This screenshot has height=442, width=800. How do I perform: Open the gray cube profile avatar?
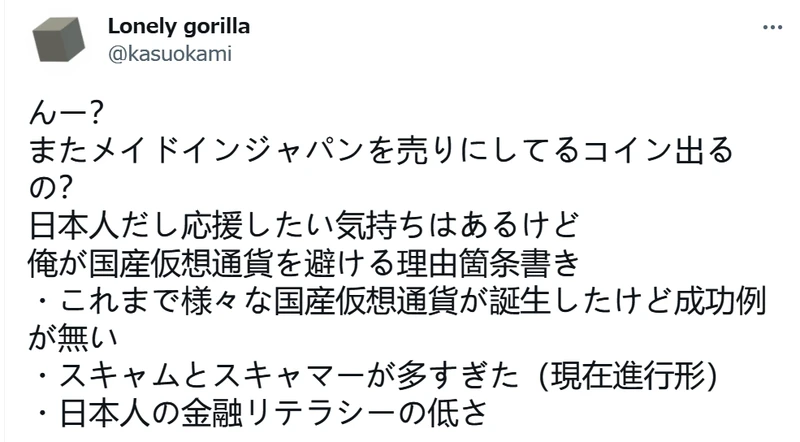59,40
